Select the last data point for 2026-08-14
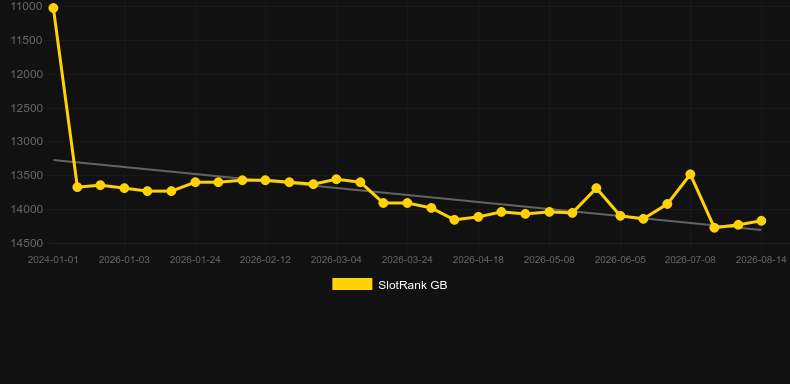The width and height of the screenshot is (790, 384). coord(761,221)
